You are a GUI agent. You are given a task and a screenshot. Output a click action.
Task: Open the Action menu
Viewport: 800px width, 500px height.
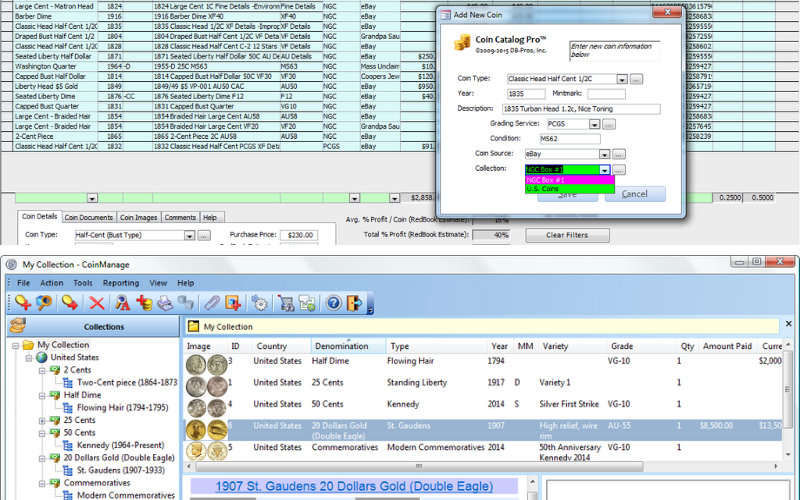(x=52, y=283)
